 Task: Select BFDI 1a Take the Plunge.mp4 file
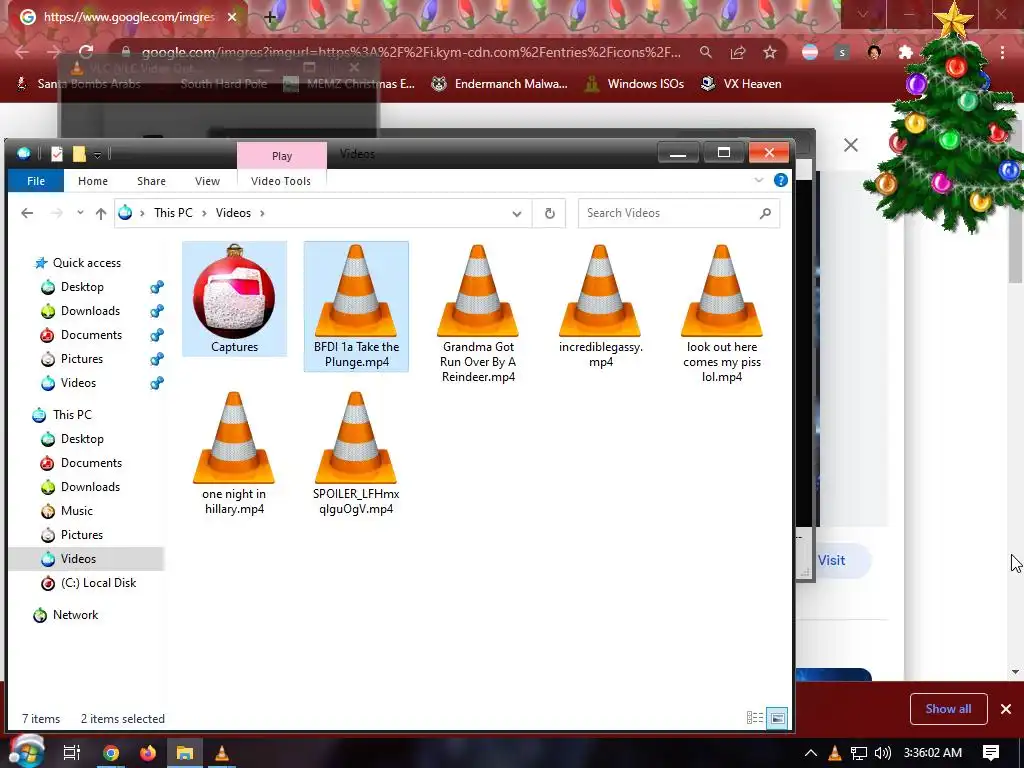(356, 306)
